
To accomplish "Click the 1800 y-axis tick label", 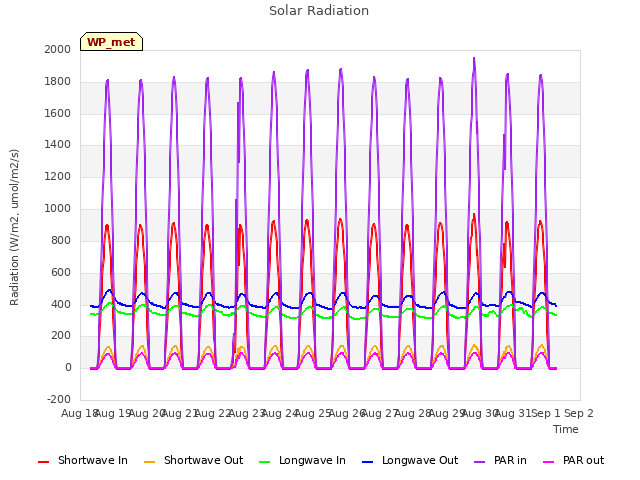I will pyautogui.click(x=58, y=81).
